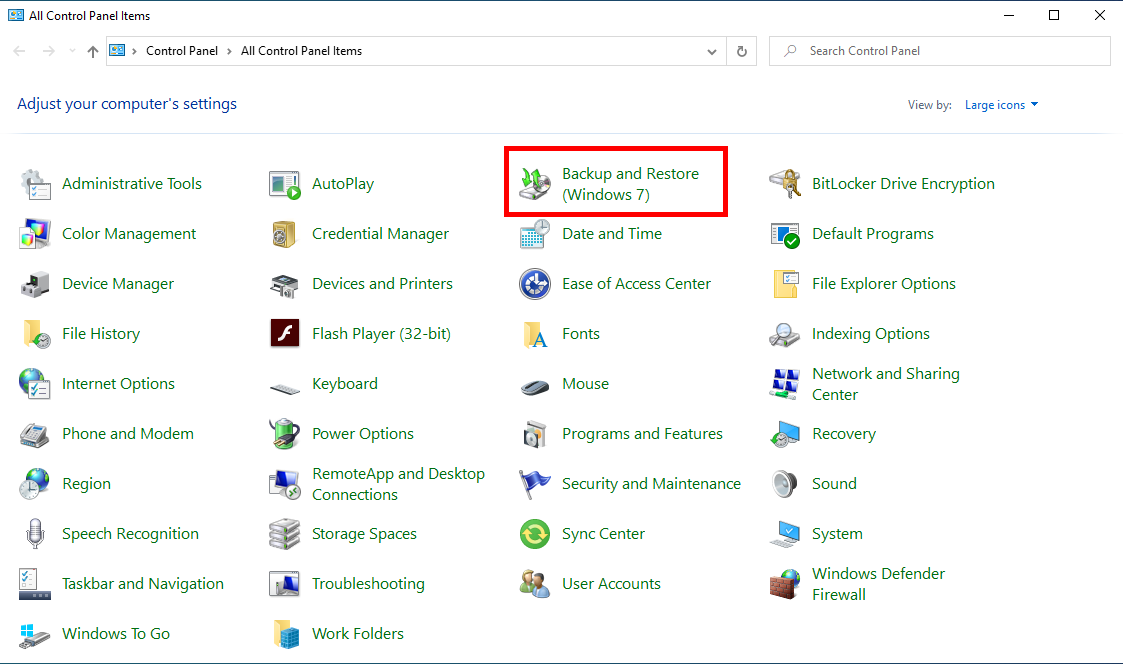Click the BitLocker Drive Encryption icon
1123x664 pixels.
click(x=785, y=184)
